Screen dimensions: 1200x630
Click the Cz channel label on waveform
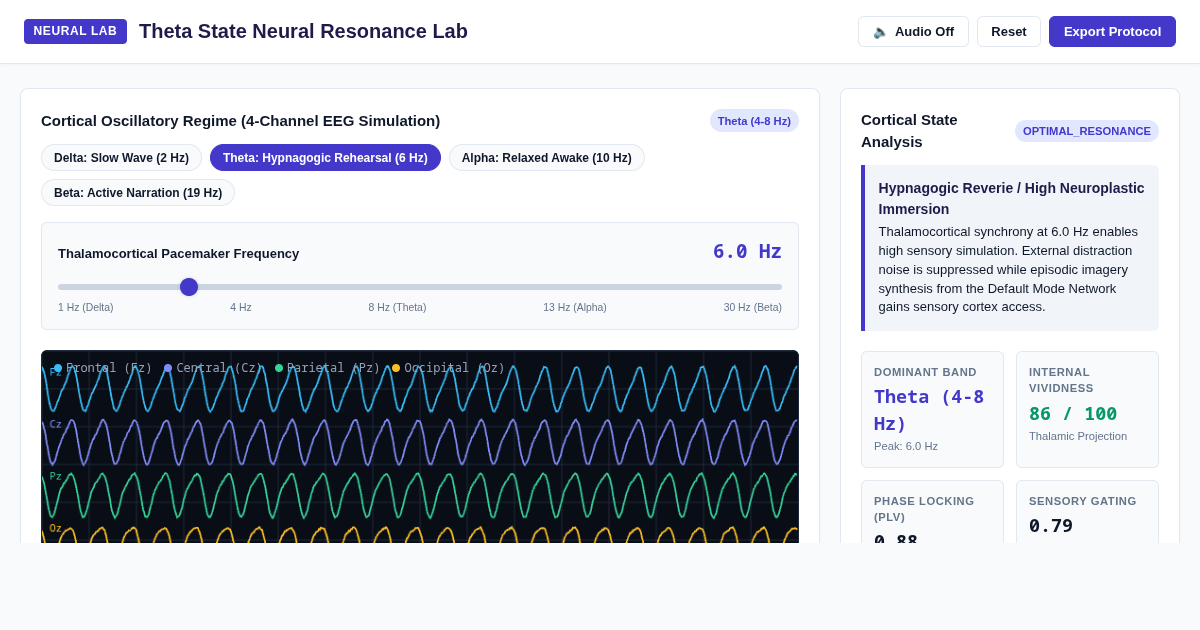pyautogui.click(x=56, y=424)
